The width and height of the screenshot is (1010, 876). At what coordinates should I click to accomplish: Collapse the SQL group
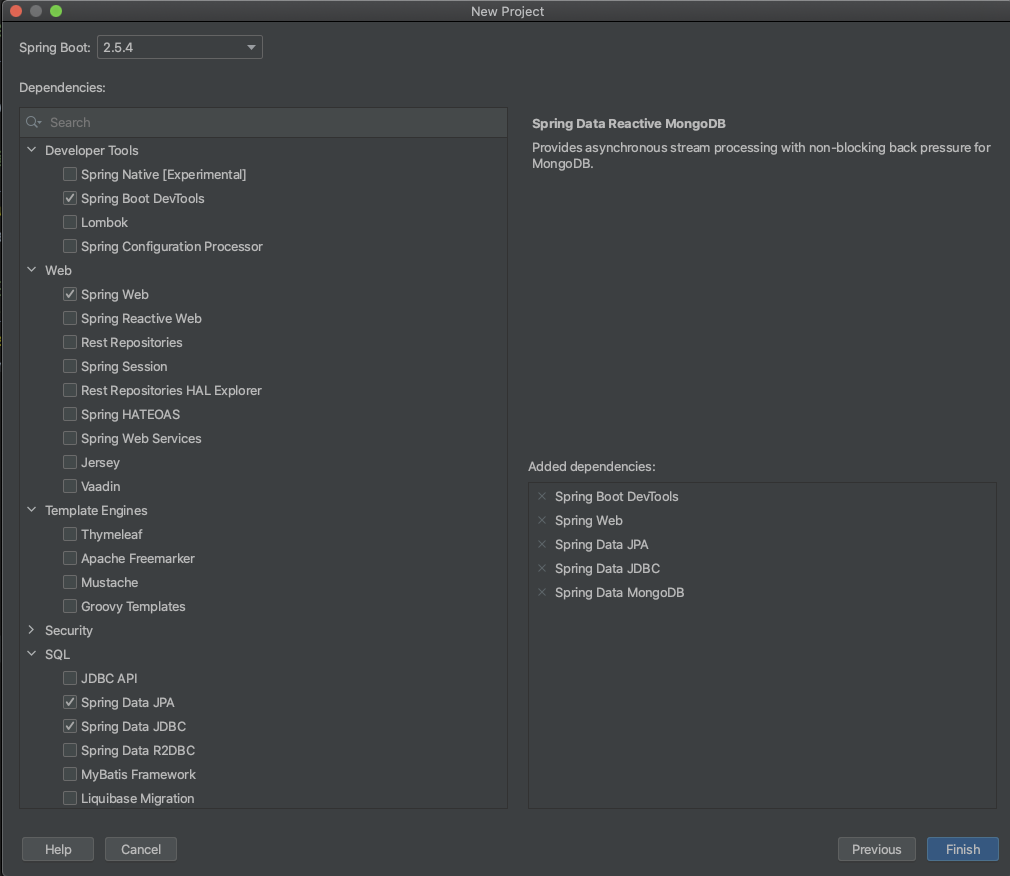[32, 654]
